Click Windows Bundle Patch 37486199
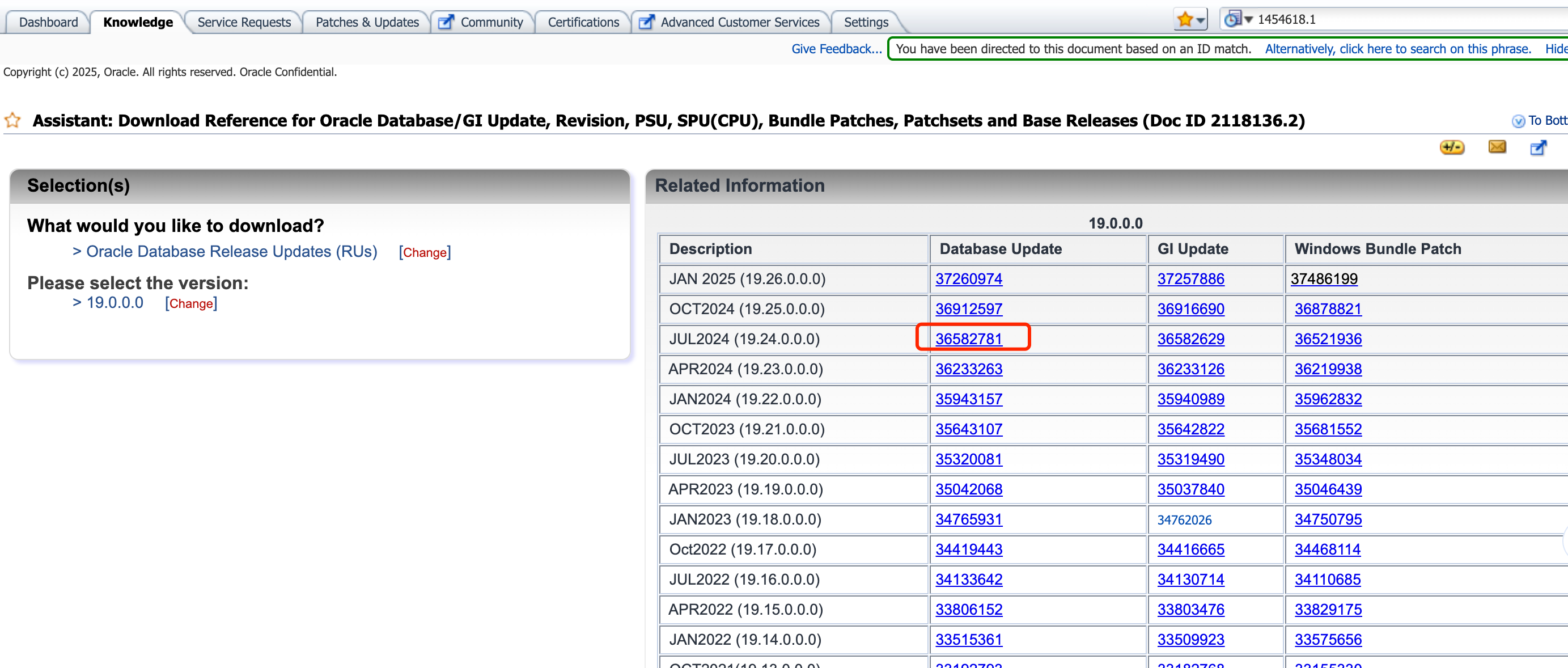This screenshot has height=668, width=1568. pyautogui.click(x=1324, y=279)
